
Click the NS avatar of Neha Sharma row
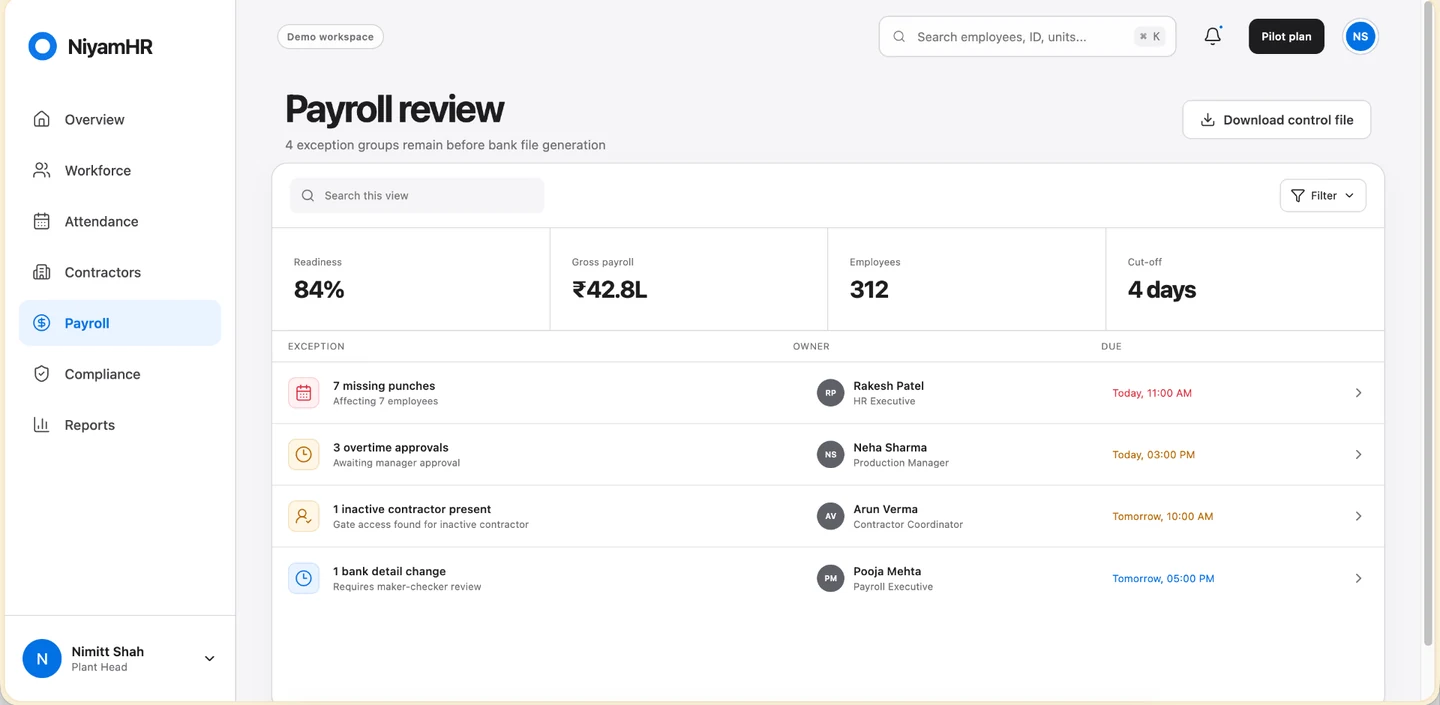[x=830, y=455]
